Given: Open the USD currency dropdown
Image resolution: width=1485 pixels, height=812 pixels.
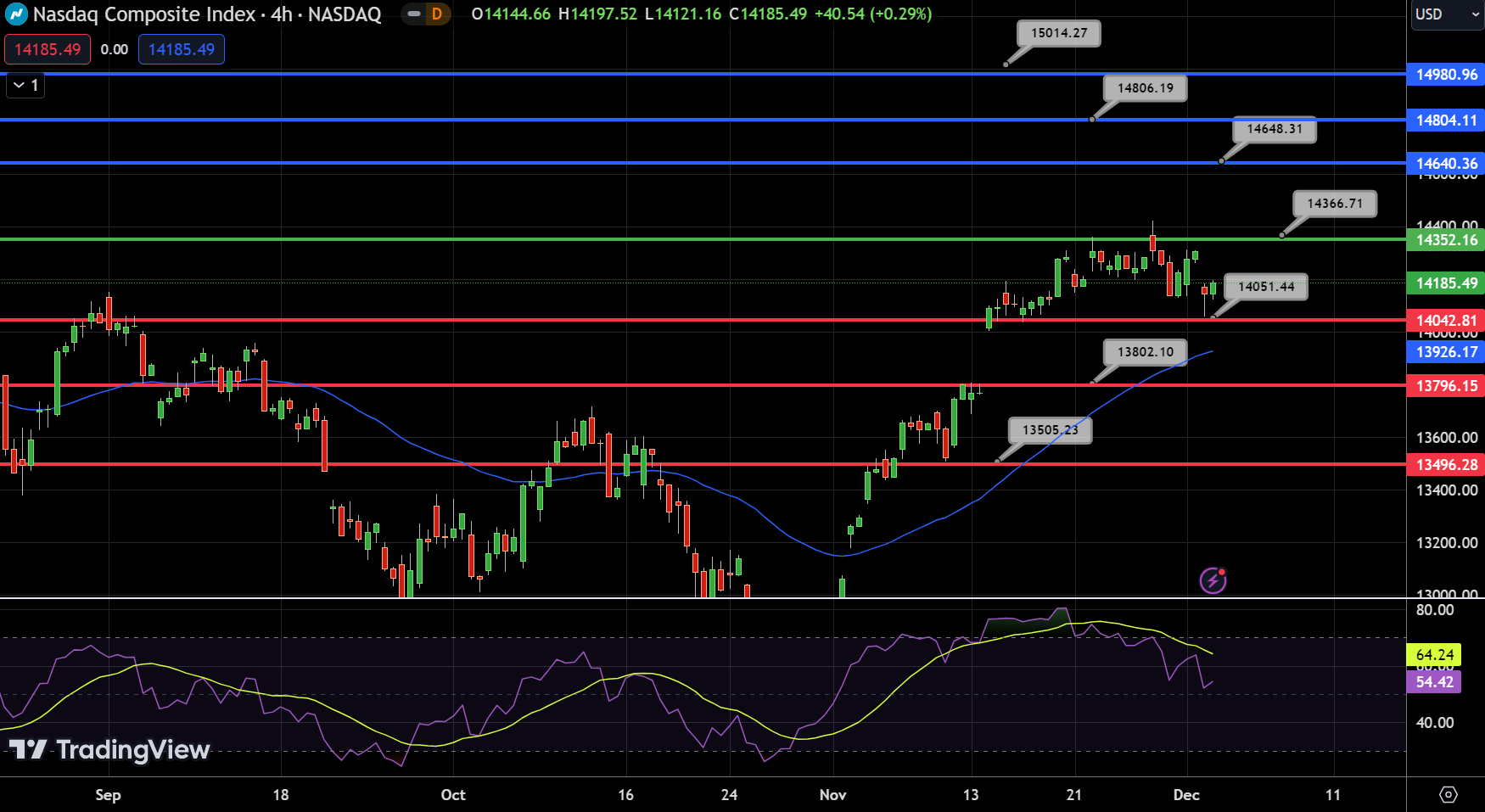Looking at the screenshot, I should (1447, 14).
